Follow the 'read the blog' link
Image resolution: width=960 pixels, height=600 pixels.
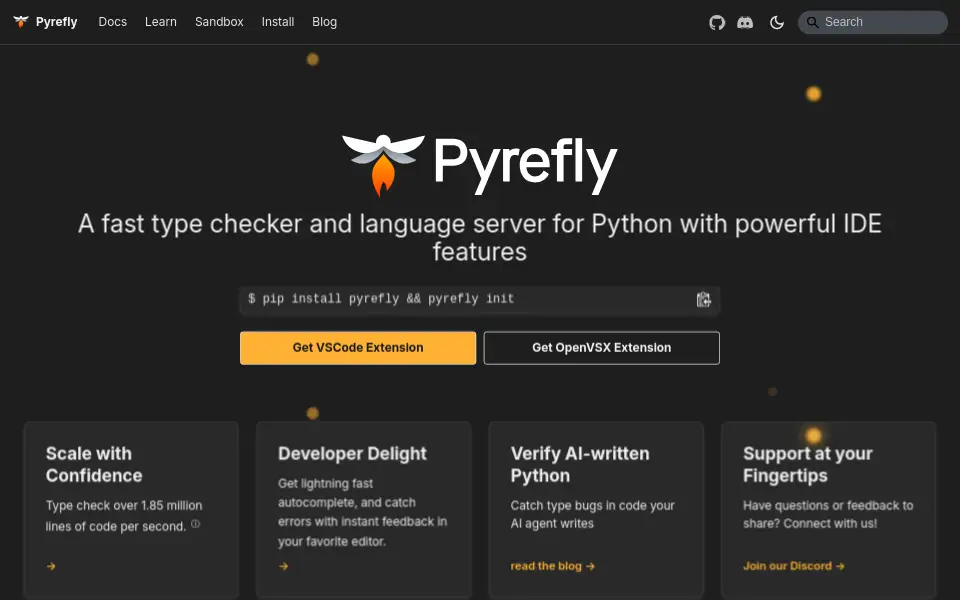coord(553,566)
